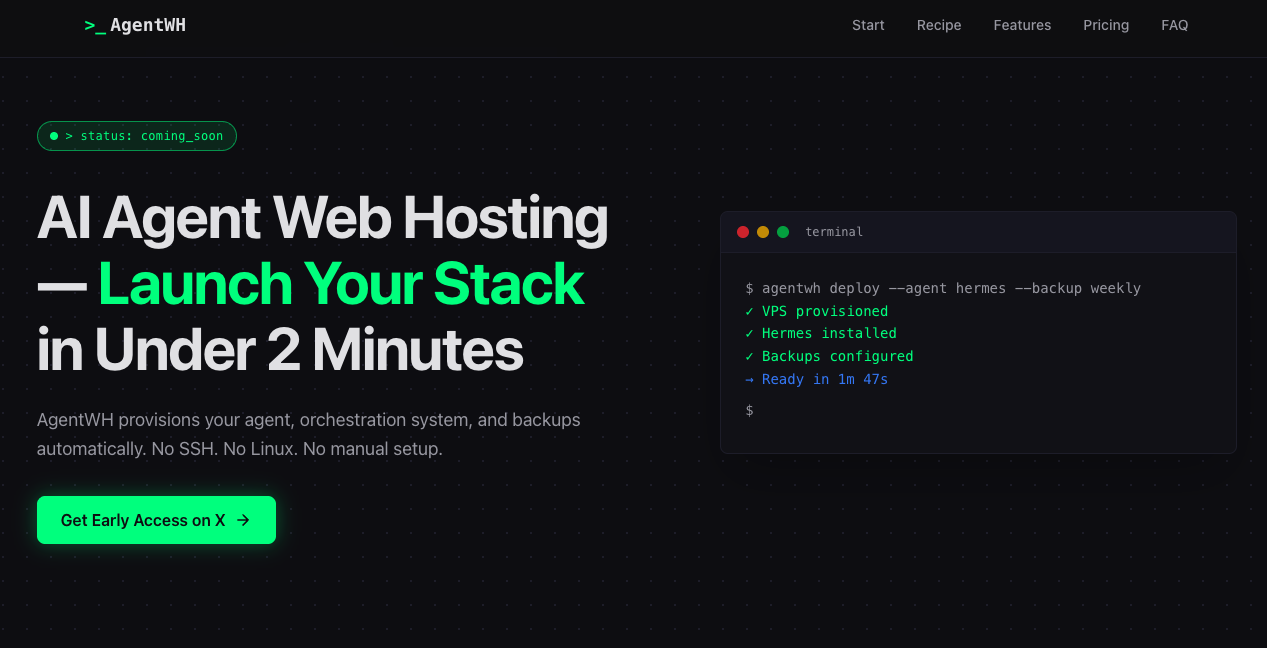Click the 'Hermes installed' output line
This screenshot has width=1267, height=648.
(821, 333)
